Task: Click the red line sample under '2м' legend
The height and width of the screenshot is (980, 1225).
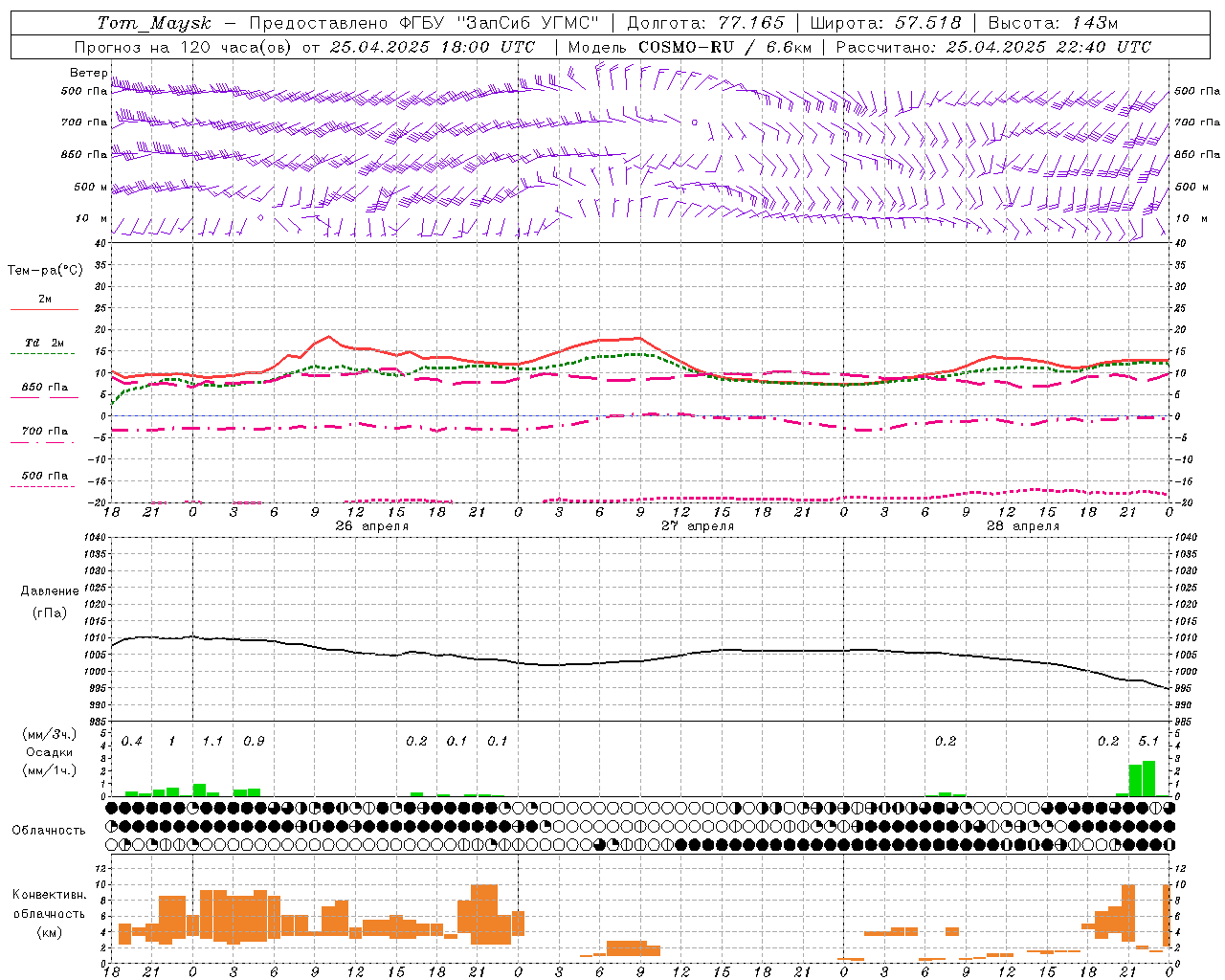Action: [x=44, y=309]
